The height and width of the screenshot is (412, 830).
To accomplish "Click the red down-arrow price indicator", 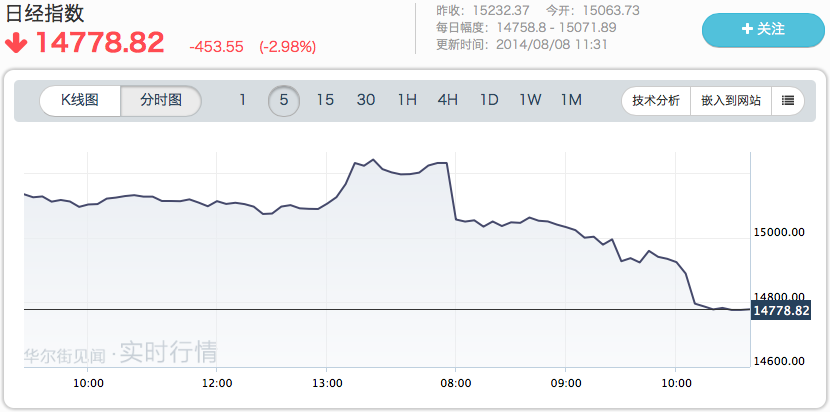I will point(17,43).
